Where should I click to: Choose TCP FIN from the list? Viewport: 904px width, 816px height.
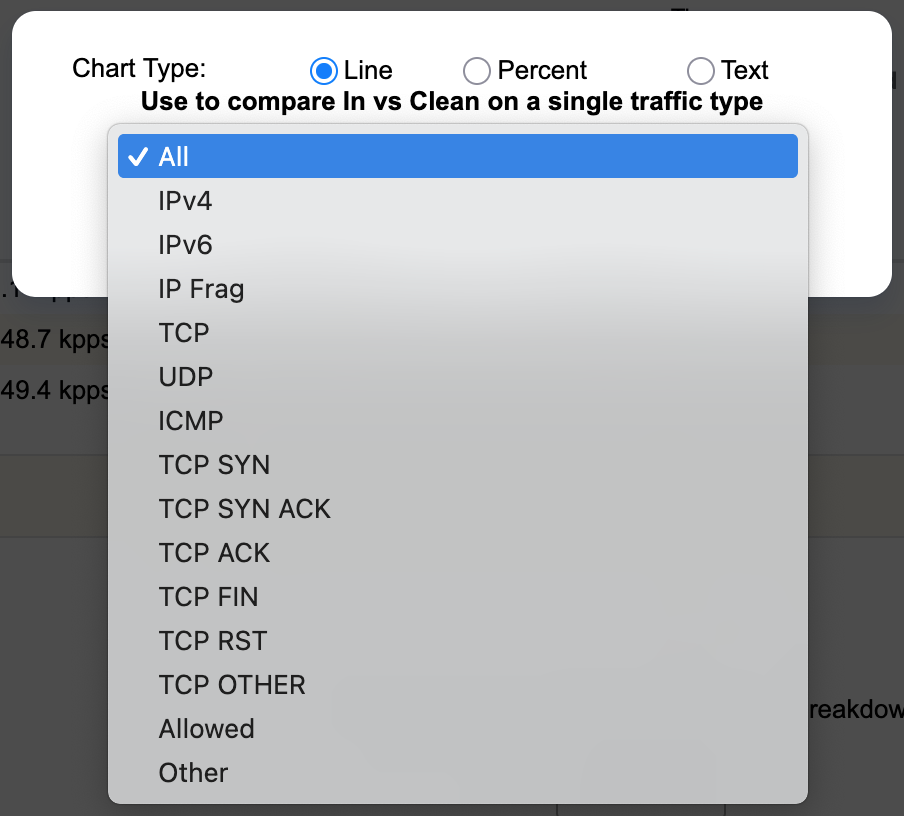(x=458, y=597)
